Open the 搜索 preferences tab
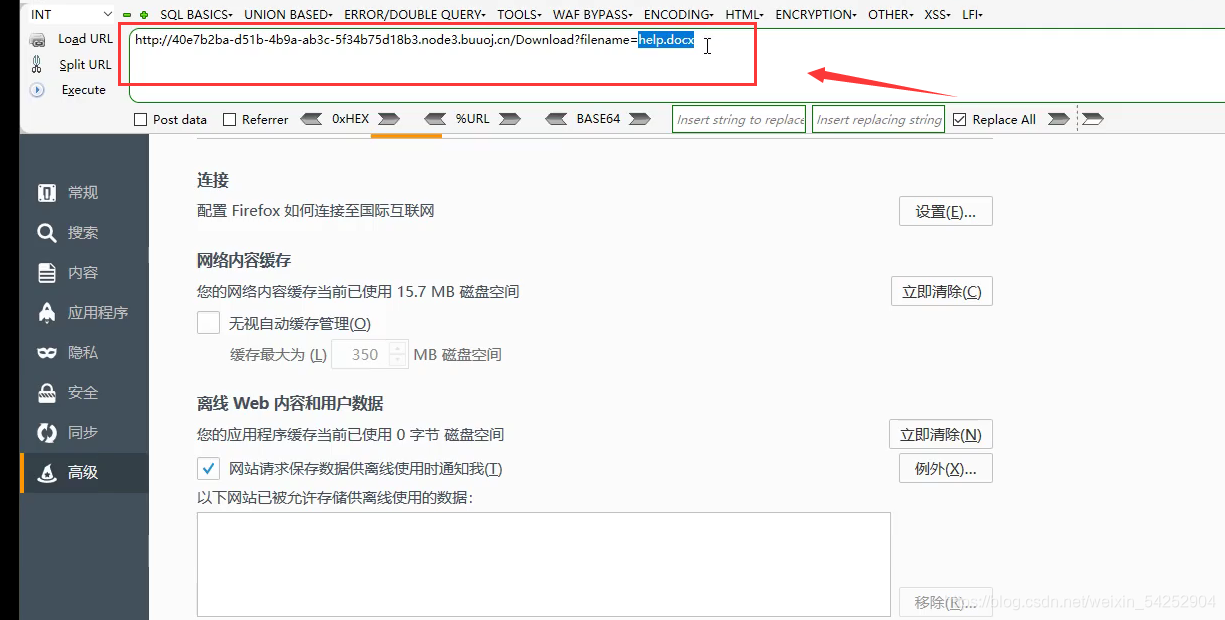The height and width of the screenshot is (620, 1225). 84,233
